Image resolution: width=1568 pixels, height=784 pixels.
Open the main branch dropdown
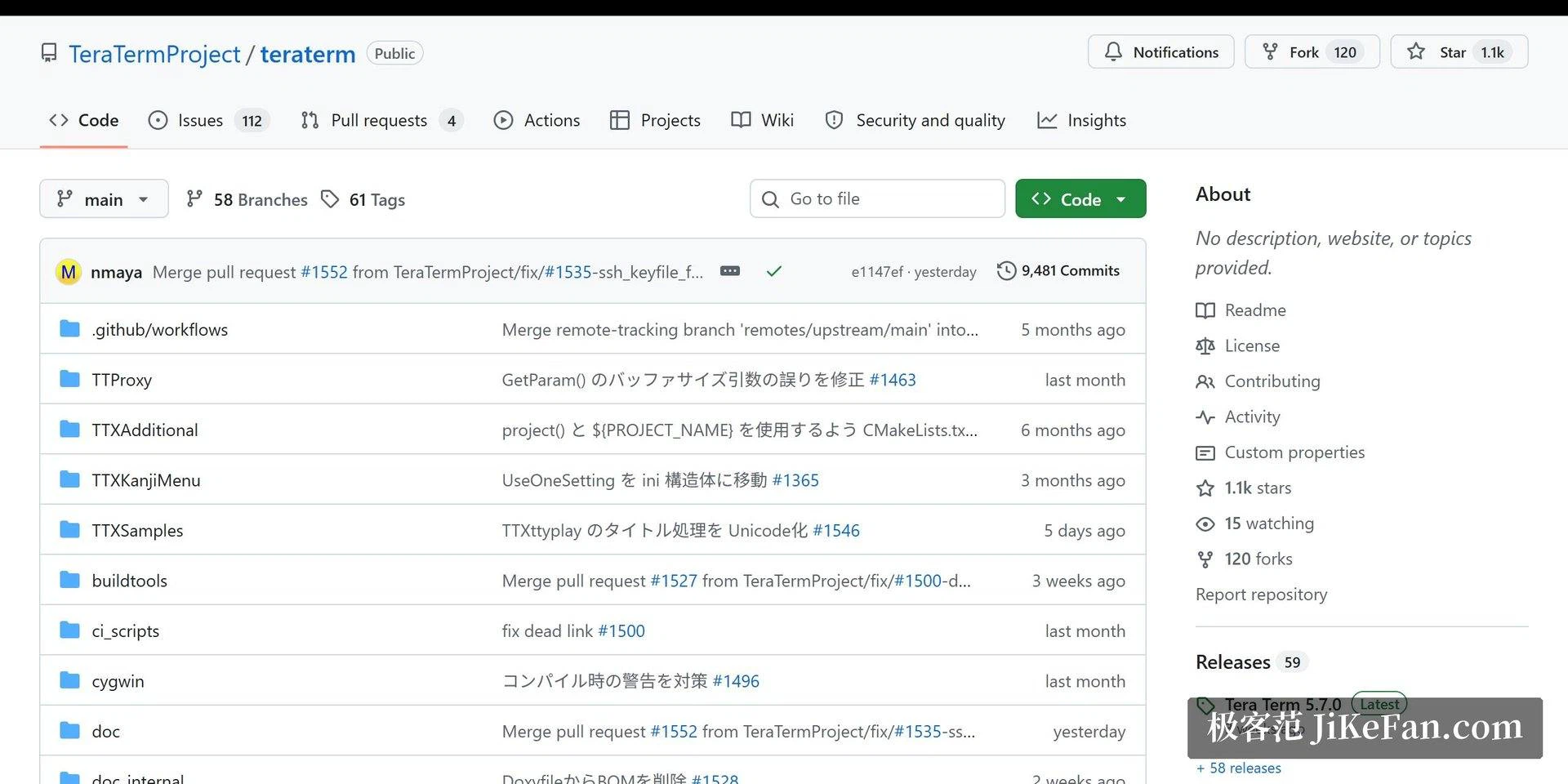[x=104, y=198]
